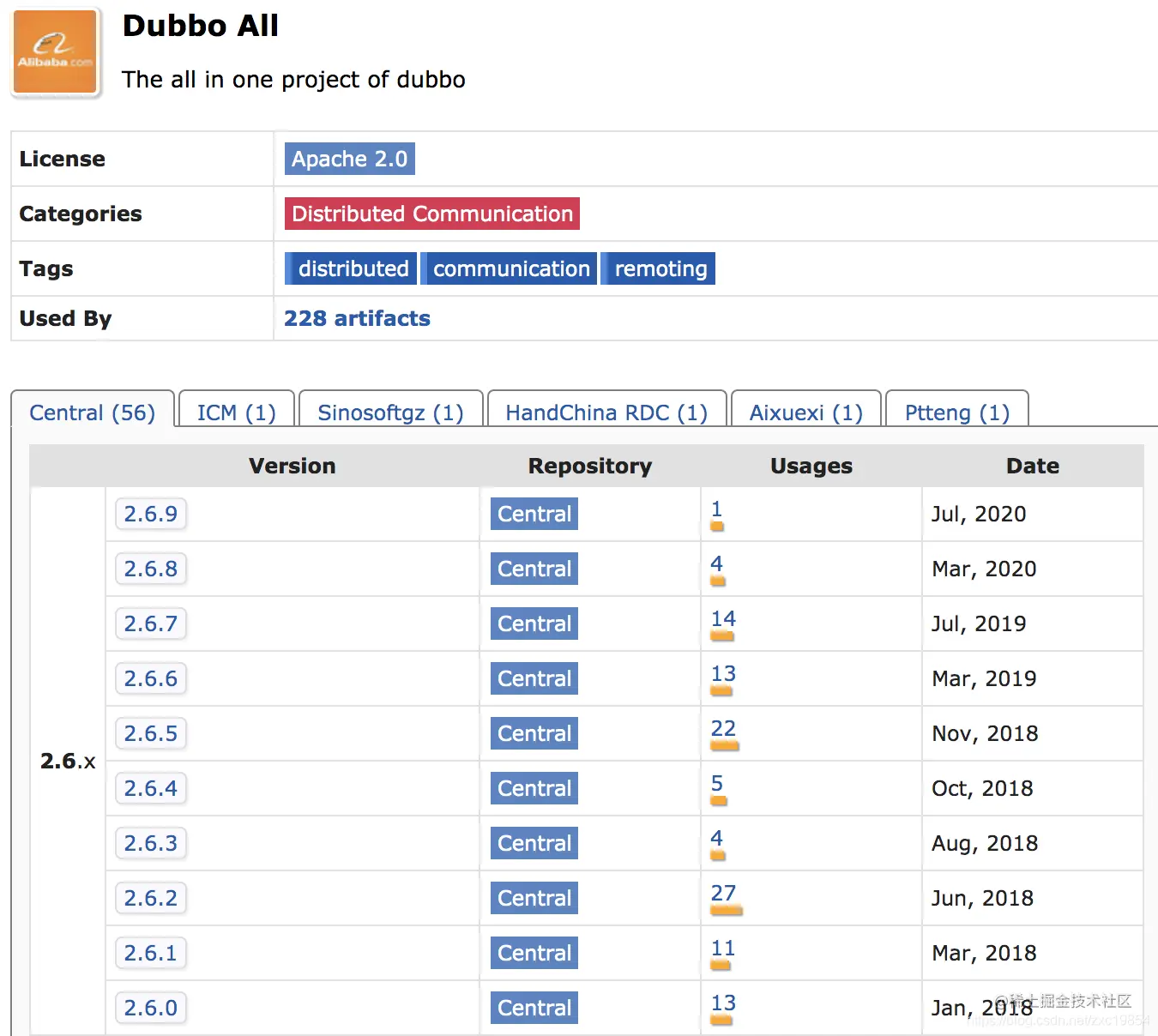Select the remoting tag
1158x1036 pixels.
coord(659,268)
